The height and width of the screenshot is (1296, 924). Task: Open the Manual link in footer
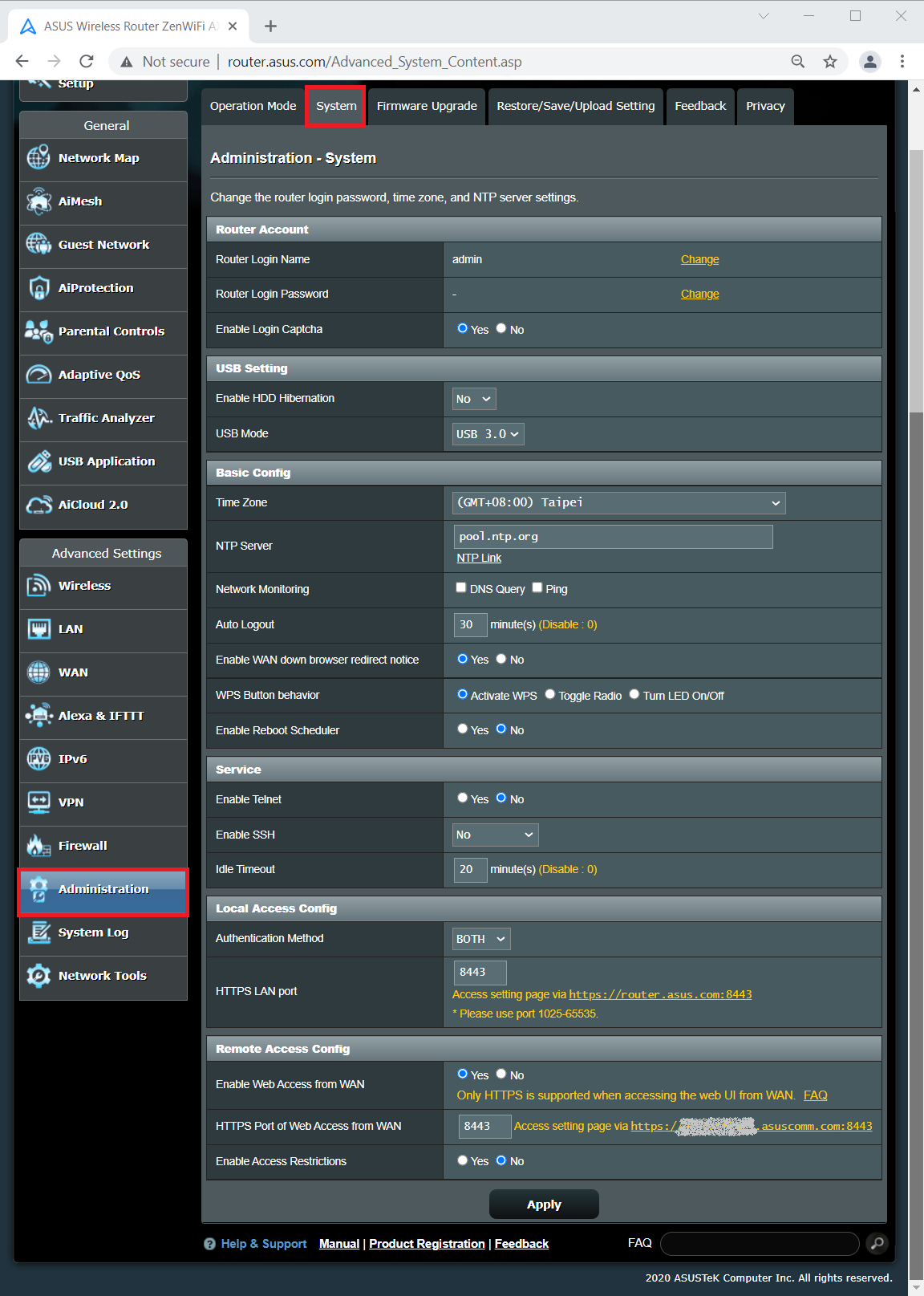pyautogui.click(x=339, y=1243)
